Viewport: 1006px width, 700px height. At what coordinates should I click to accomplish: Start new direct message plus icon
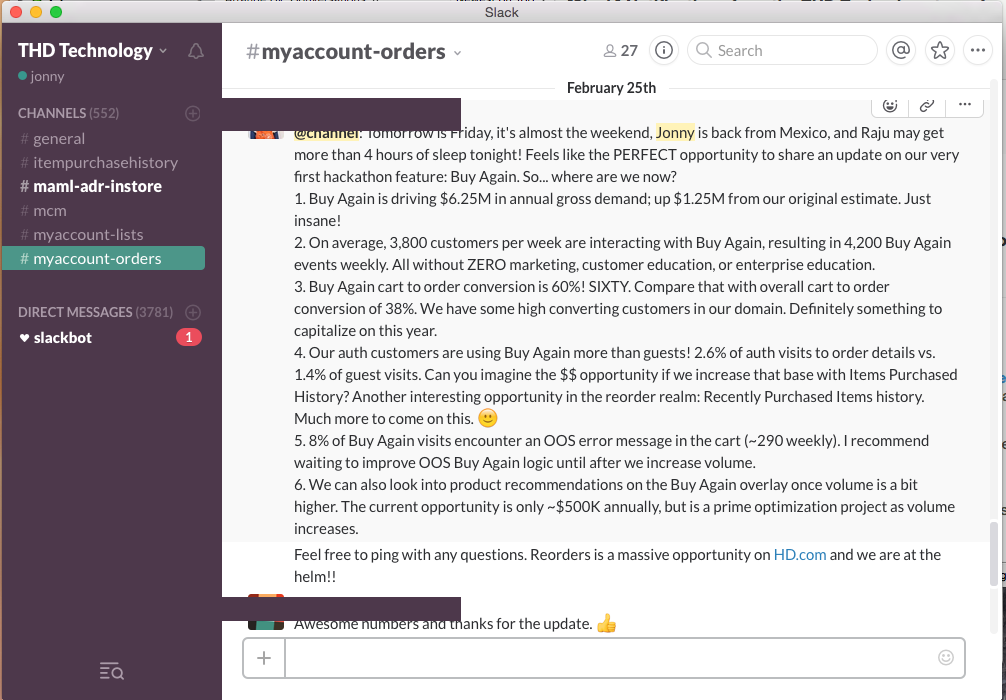pyautogui.click(x=192, y=312)
